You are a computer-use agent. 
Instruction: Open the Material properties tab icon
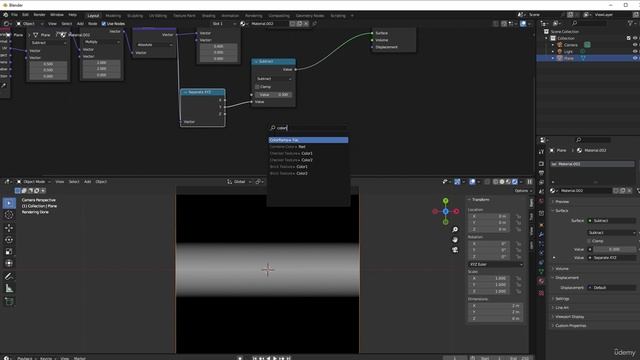click(x=541, y=281)
